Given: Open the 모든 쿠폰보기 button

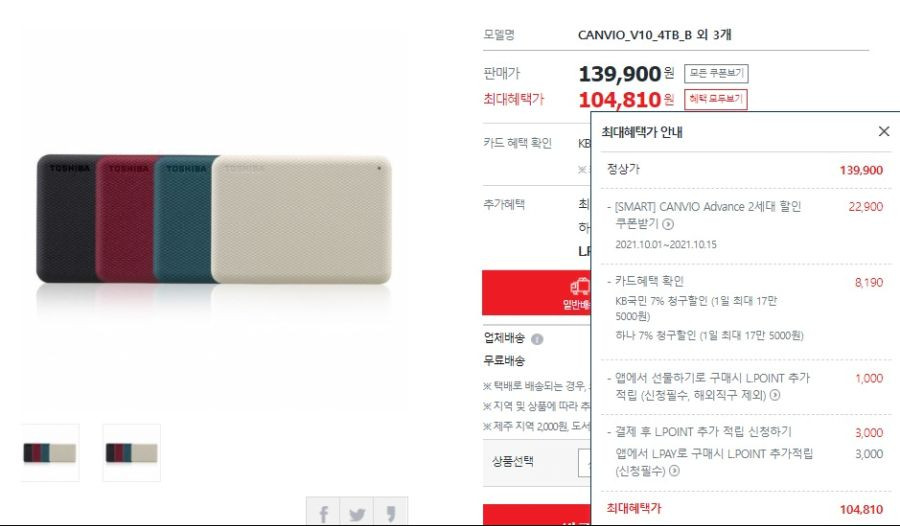Looking at the screenshot, I should tap(716, 74).
